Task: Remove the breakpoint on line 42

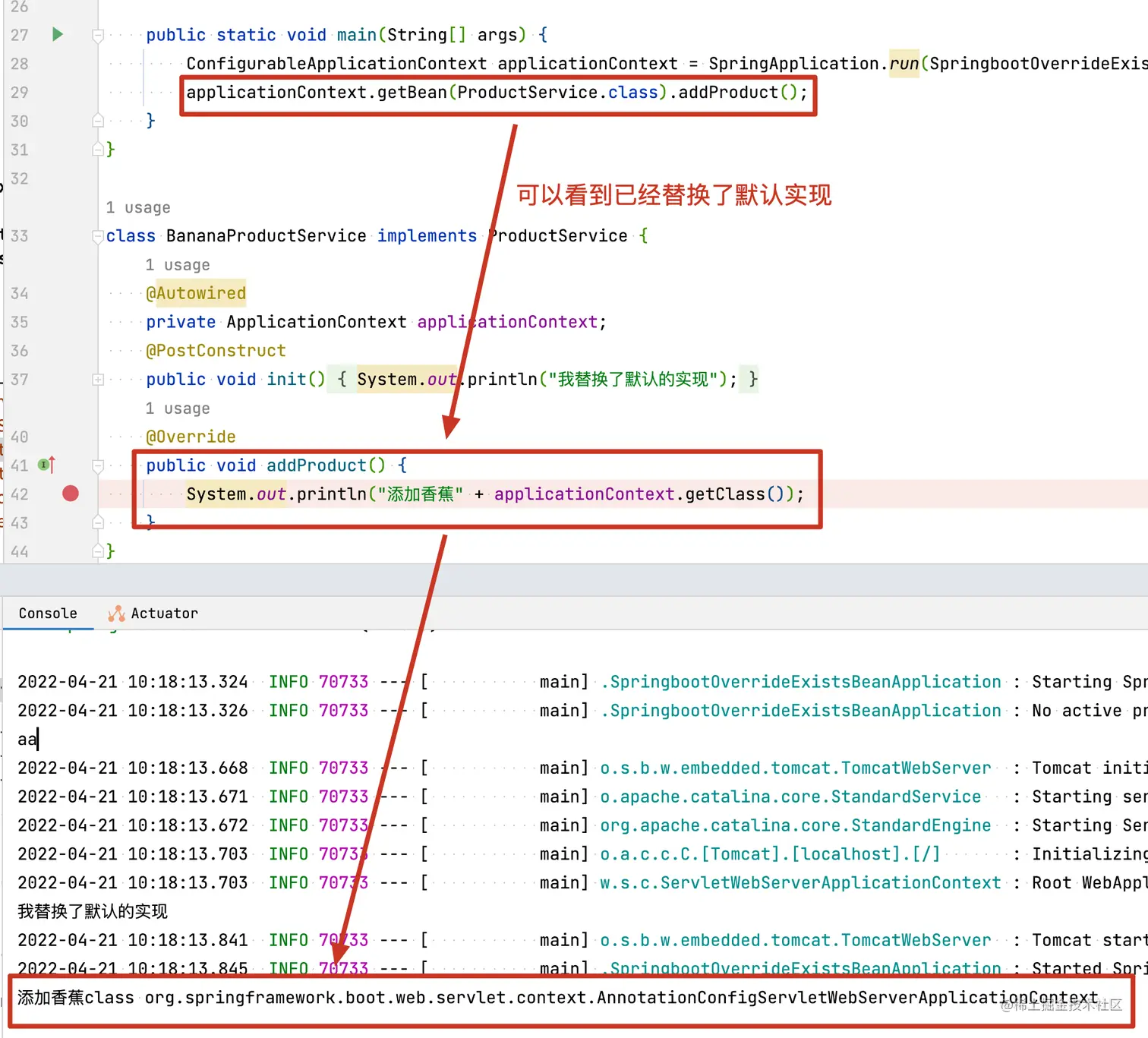Action: tap(71, 494)
